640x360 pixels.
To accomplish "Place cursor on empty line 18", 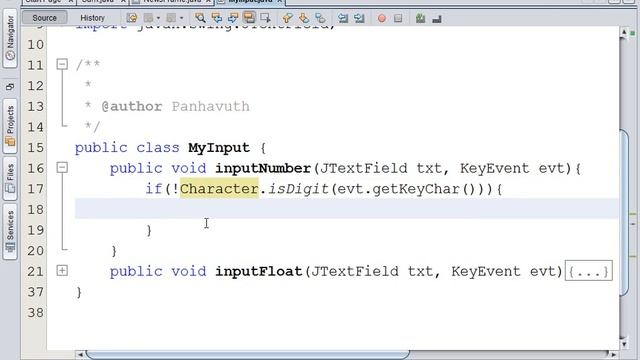I will tap(346, 209).
